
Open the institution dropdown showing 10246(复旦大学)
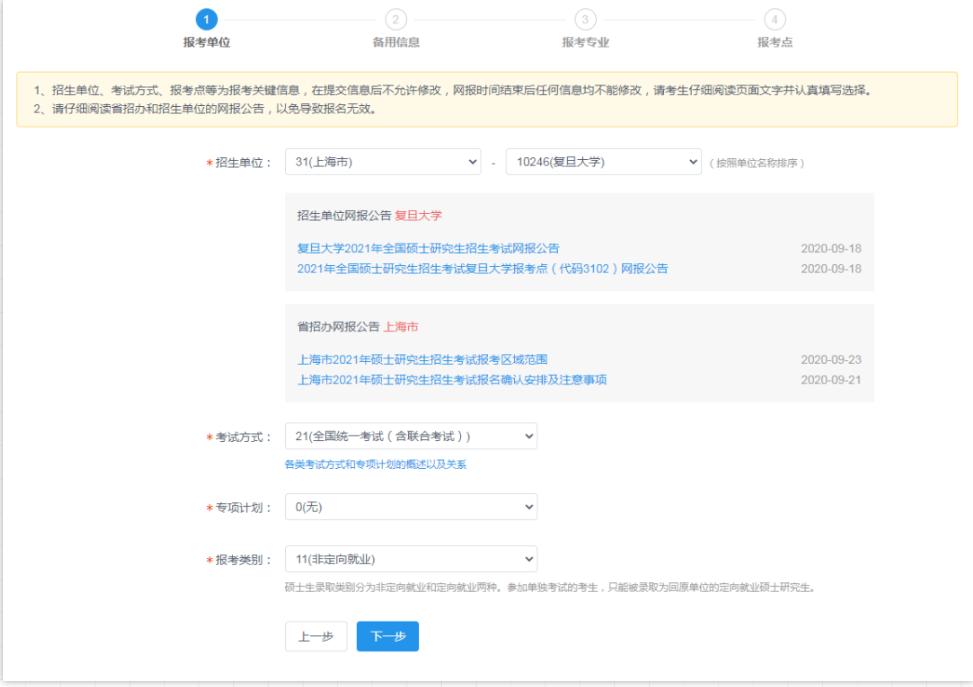603,162
